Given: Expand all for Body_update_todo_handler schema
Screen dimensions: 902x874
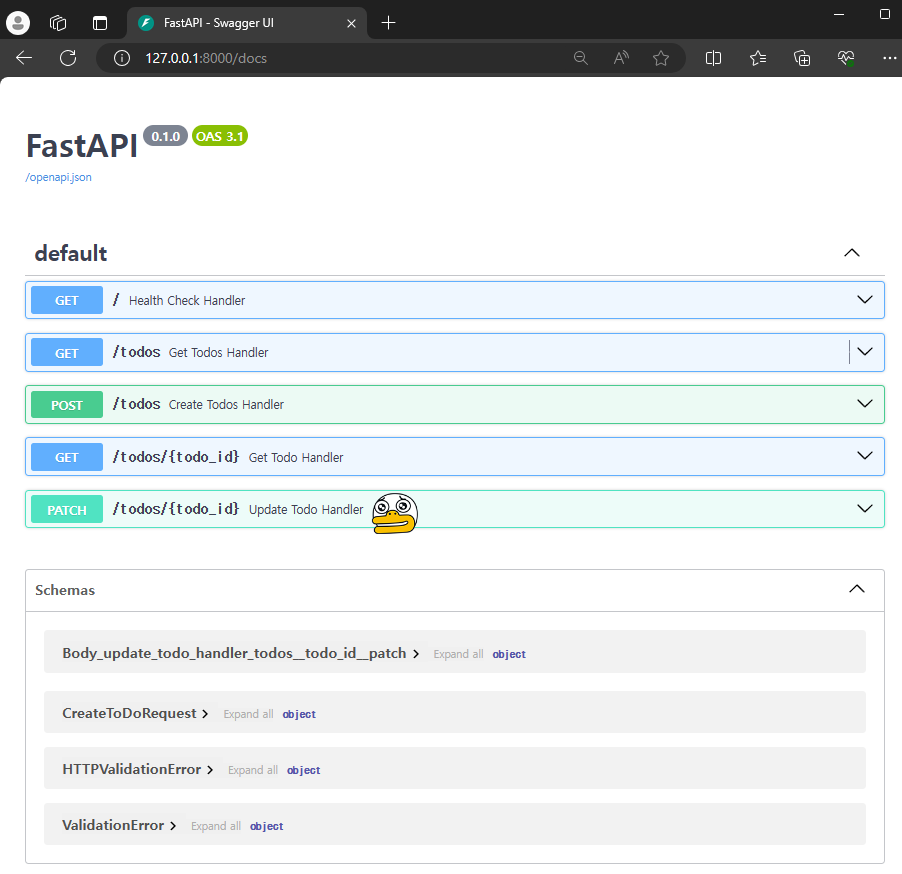Looking at the screenshot, I should point(458,654).
